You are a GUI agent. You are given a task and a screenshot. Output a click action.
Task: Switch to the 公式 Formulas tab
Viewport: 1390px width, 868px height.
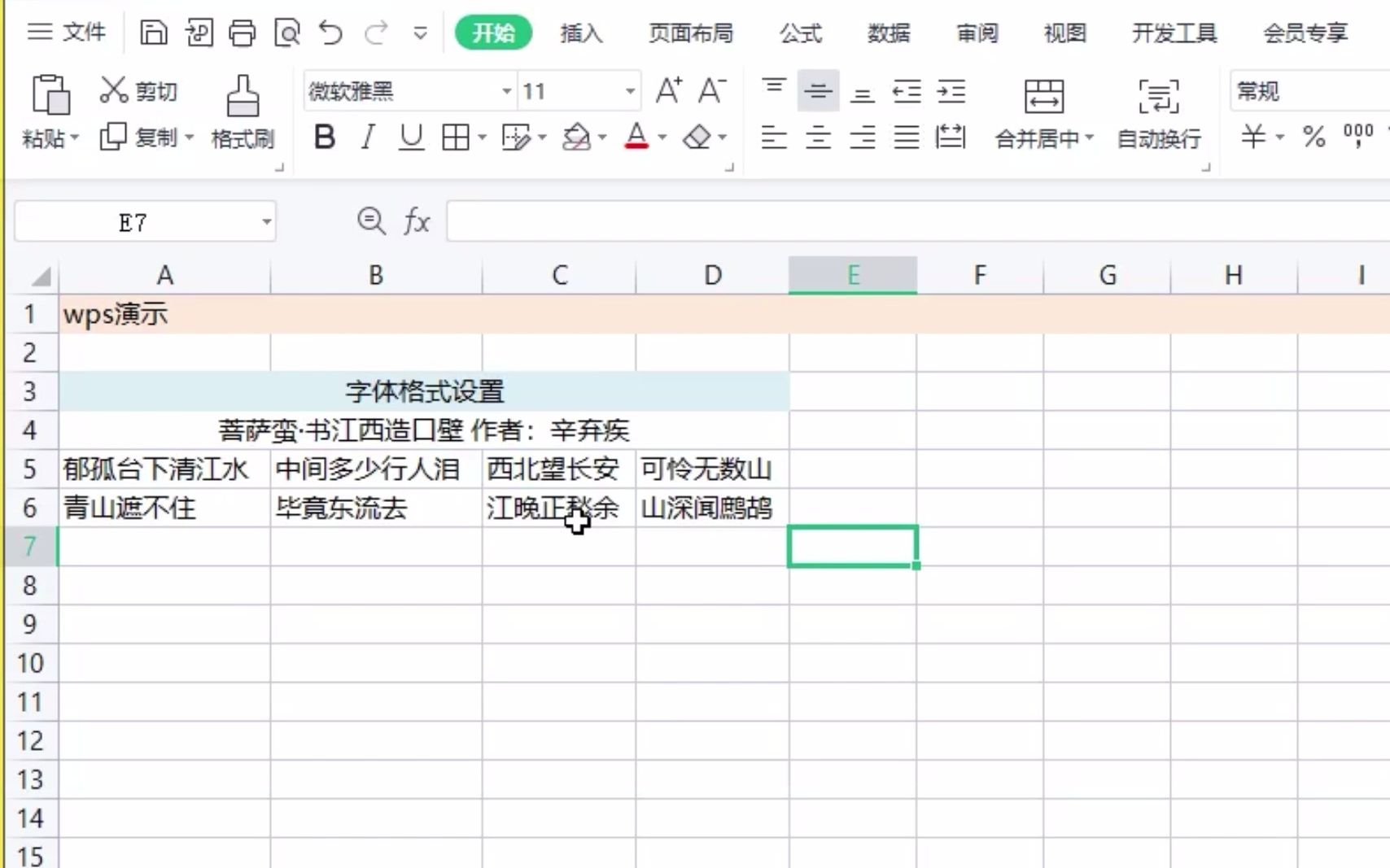point(801,33)
